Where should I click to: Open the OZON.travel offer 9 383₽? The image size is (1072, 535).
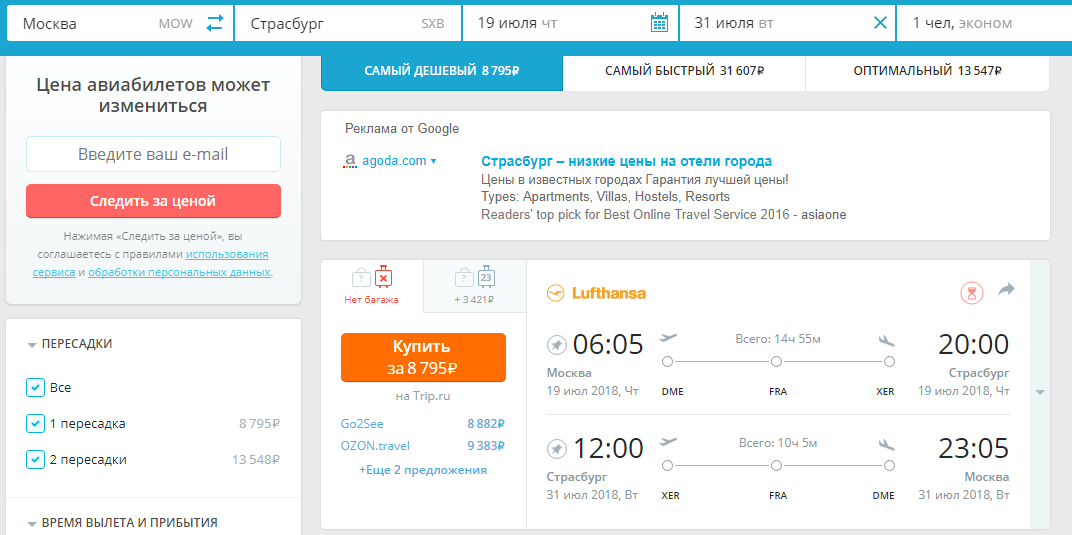point(423,446)
